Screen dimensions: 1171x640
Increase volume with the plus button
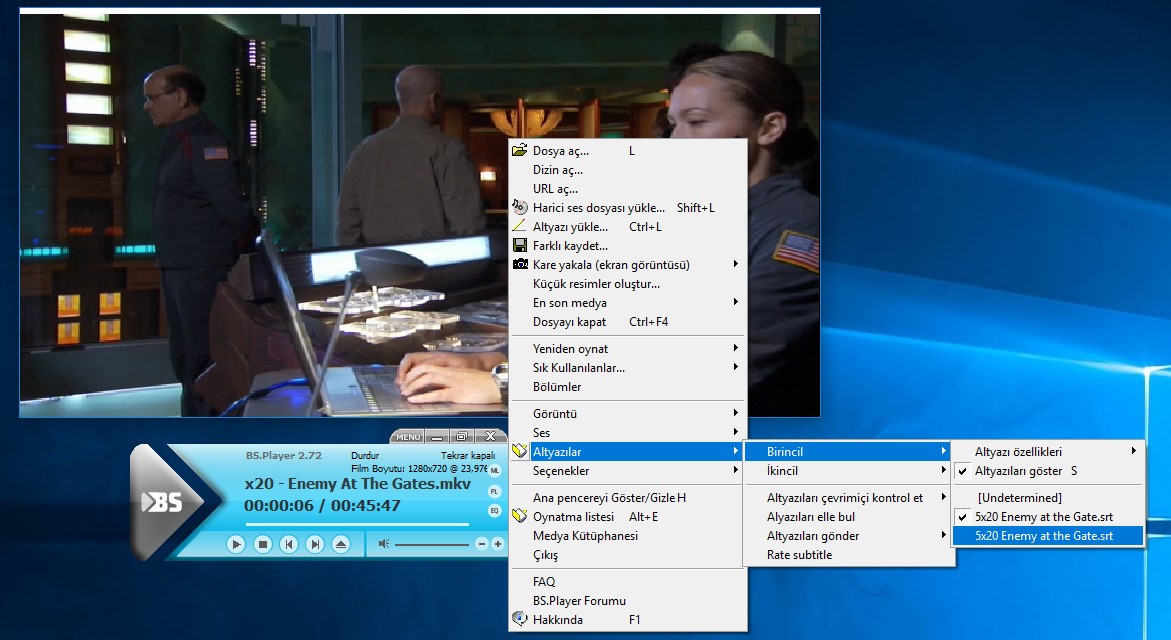[x=498, y=544]
